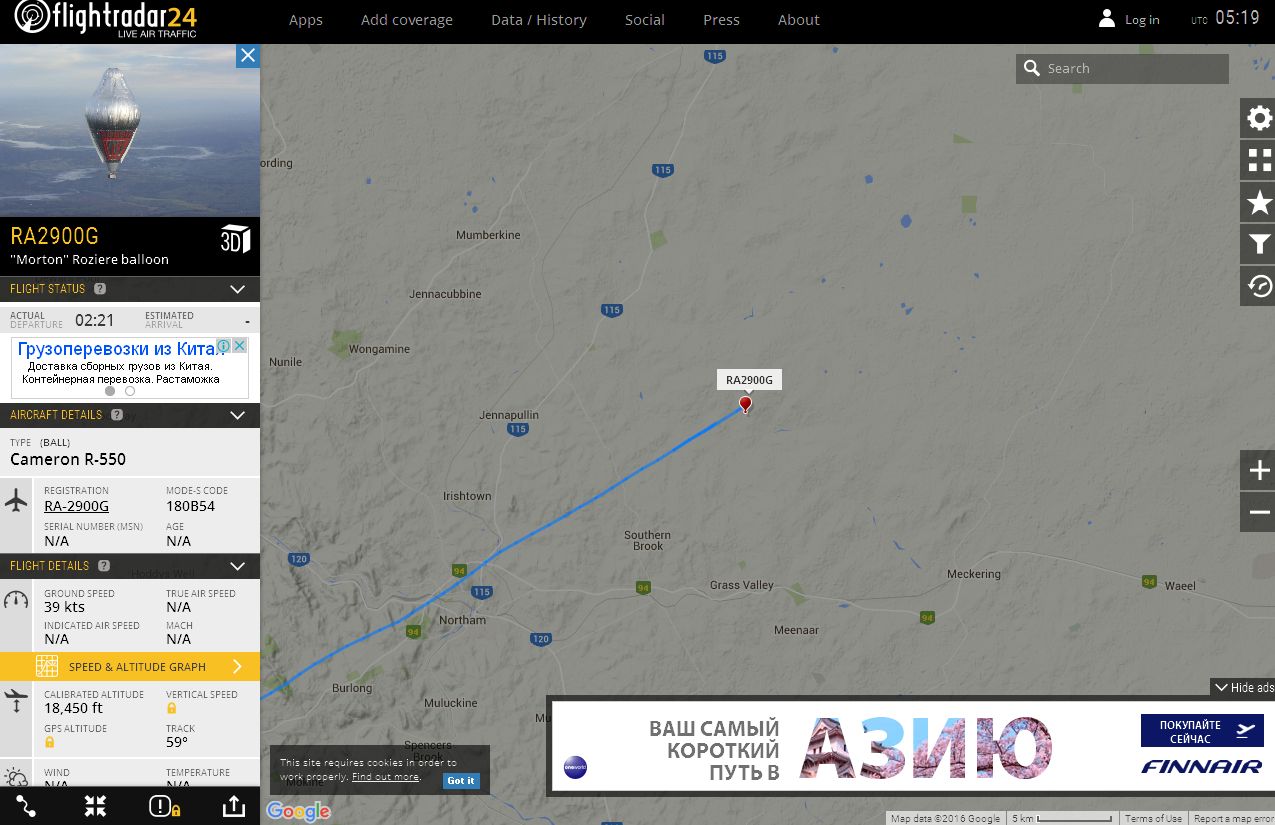The image size is (1275, 825).
Task: Click the flight route icon at bottom left
Action: pyautogui.click(x=26, y=806)
